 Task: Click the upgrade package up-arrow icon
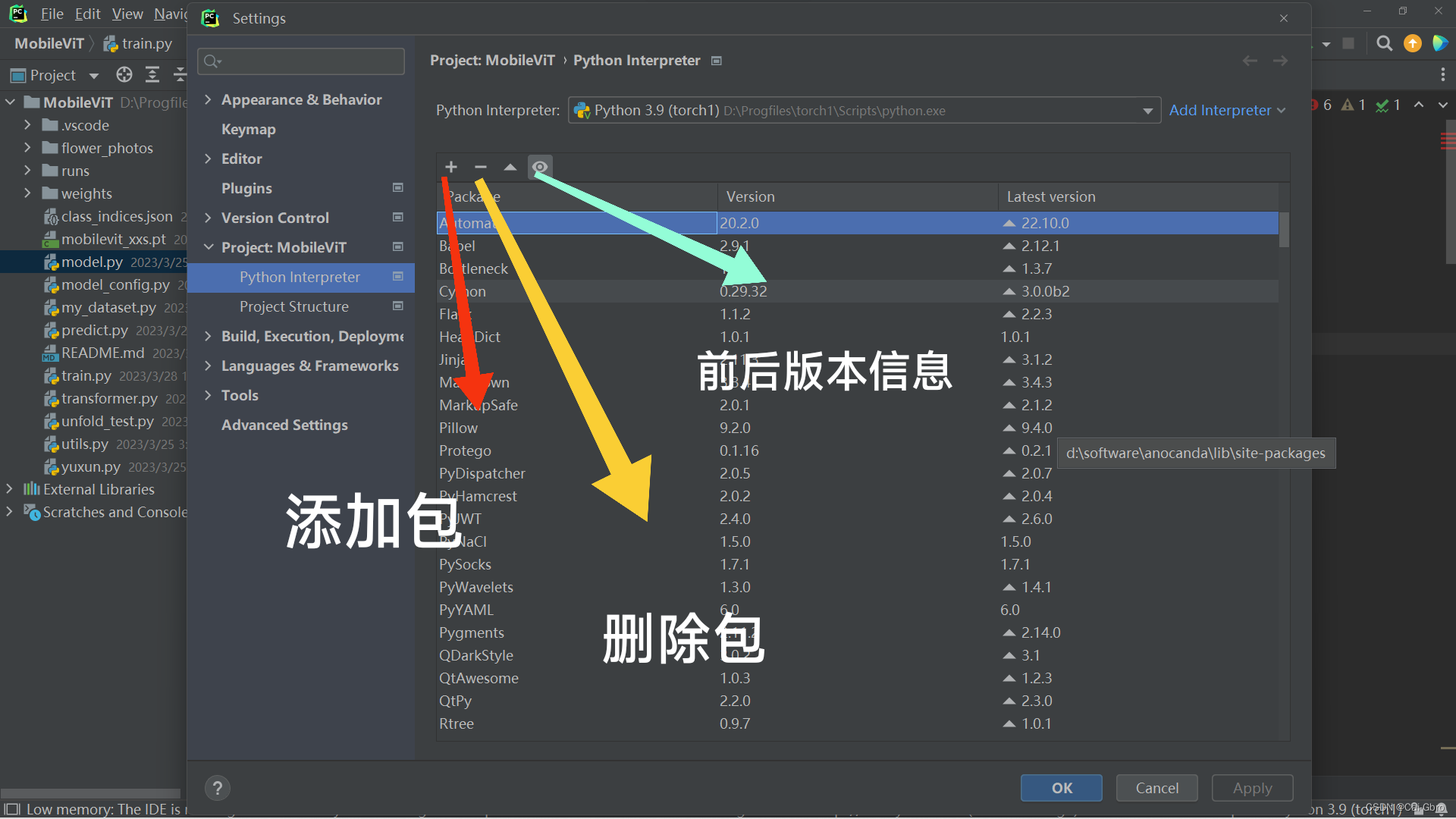pyautogui.click(x=510, y=167)
